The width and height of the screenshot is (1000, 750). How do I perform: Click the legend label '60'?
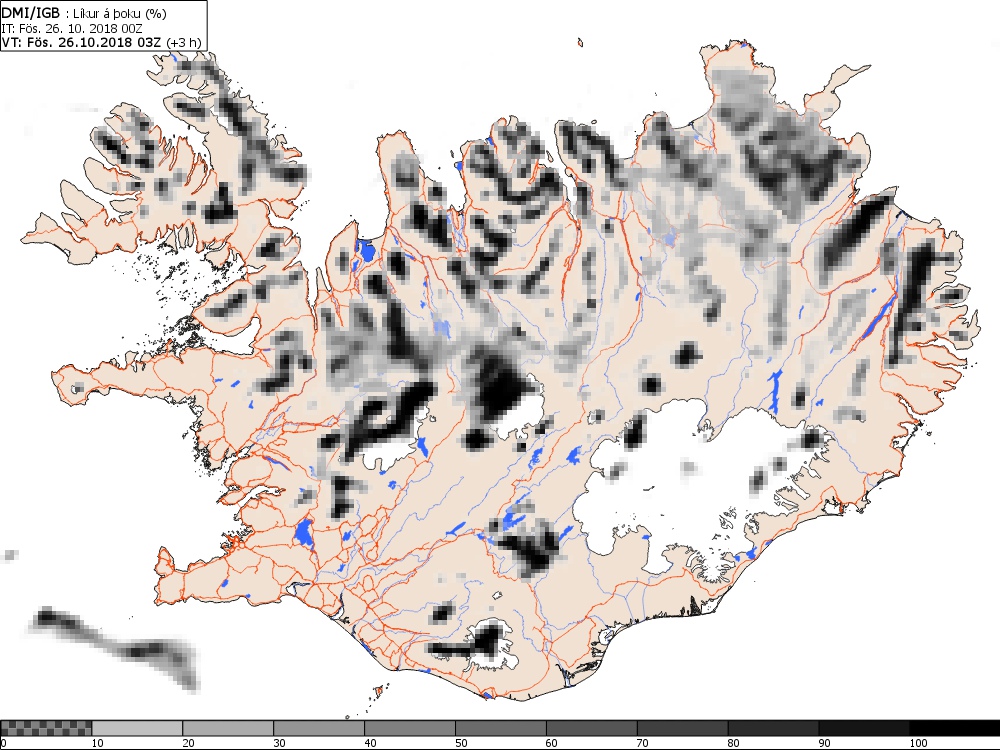(552, 743)
